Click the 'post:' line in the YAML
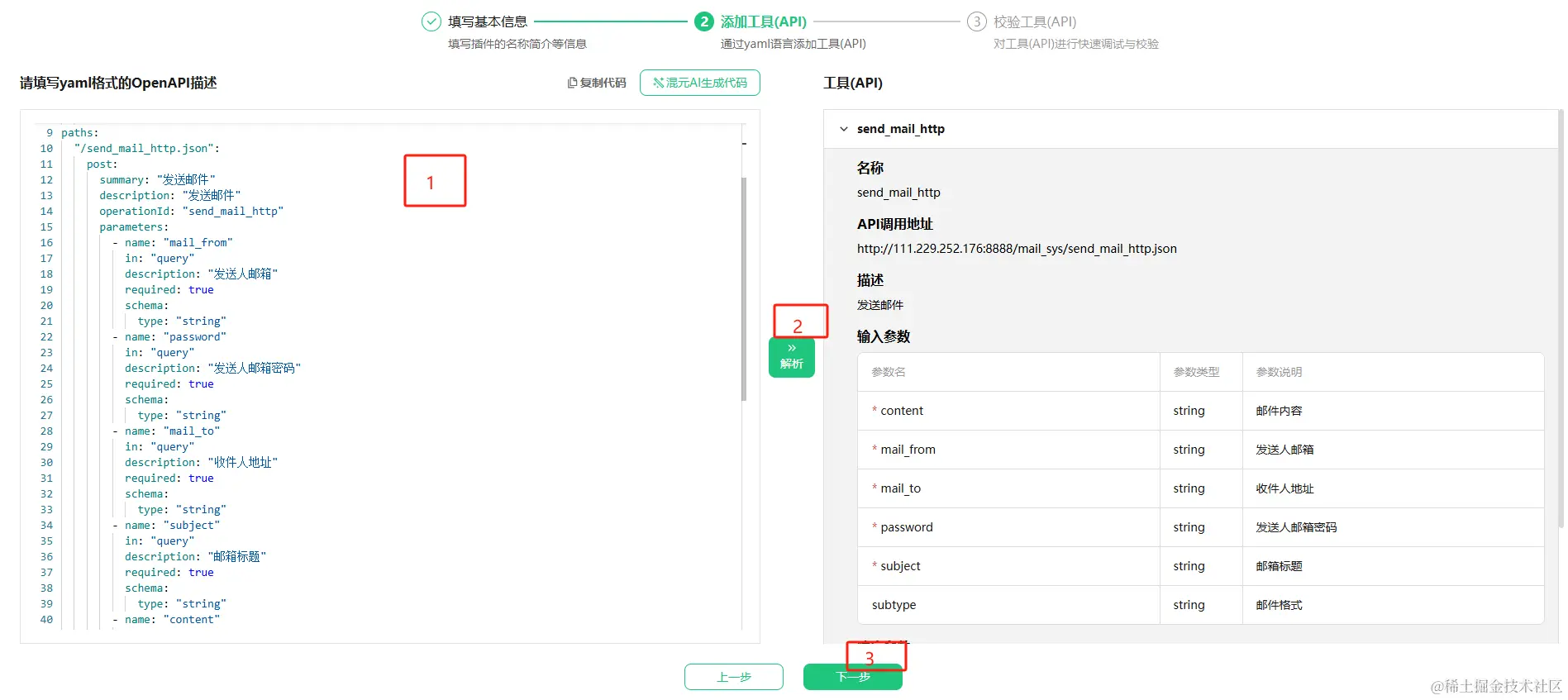 (102, 164)
